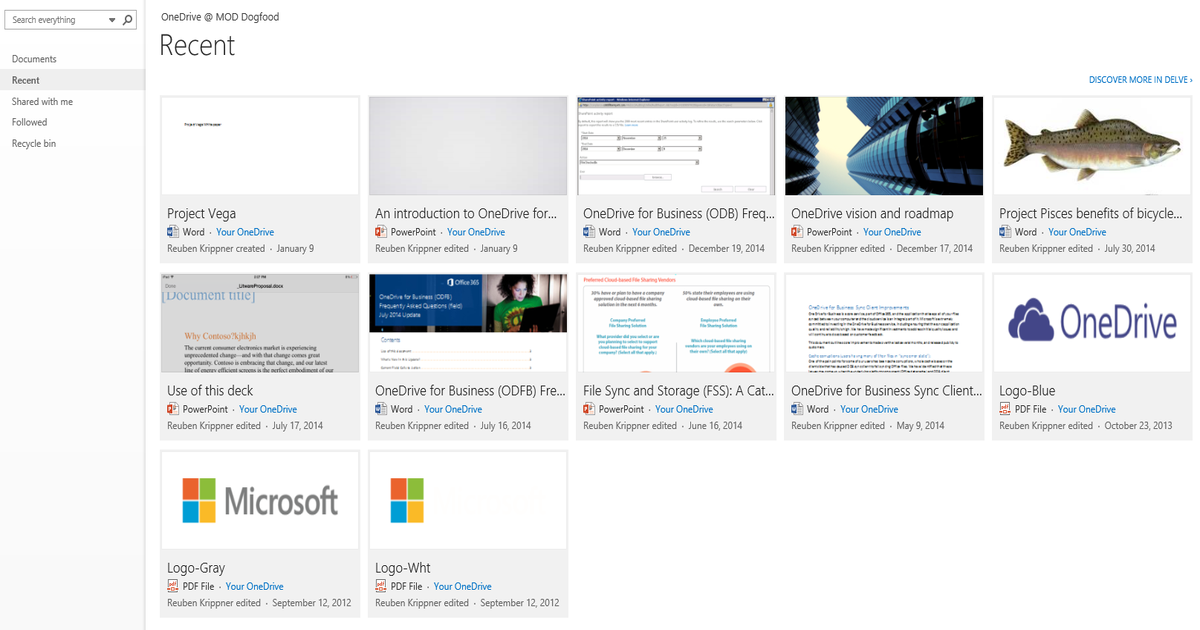Click the Word icon for OneDrive for Business (ODB) Freq
Screen dimensions: 1200x630
(x=590, y=231)
